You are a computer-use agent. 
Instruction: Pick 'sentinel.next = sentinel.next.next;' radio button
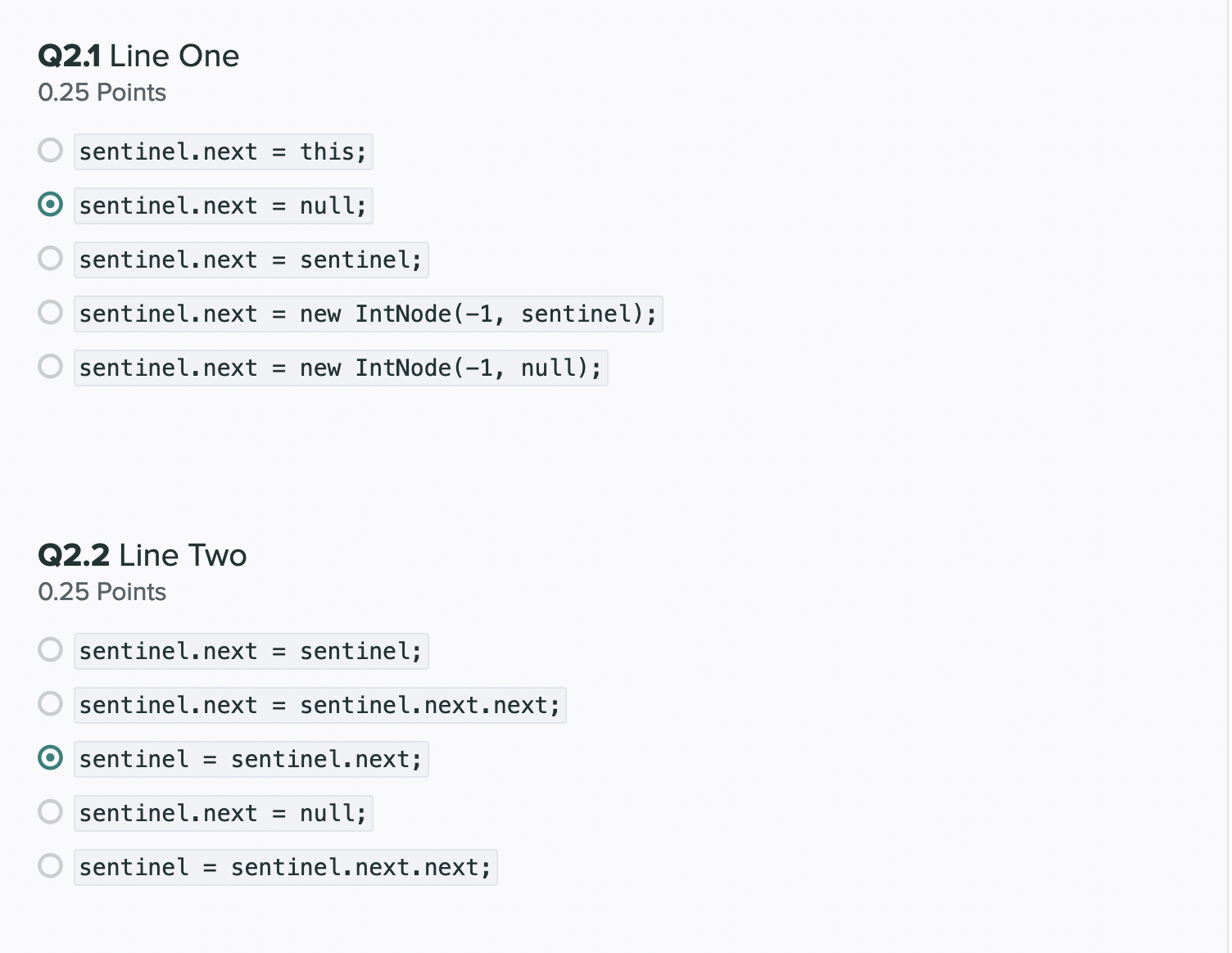tap(51, 704)
